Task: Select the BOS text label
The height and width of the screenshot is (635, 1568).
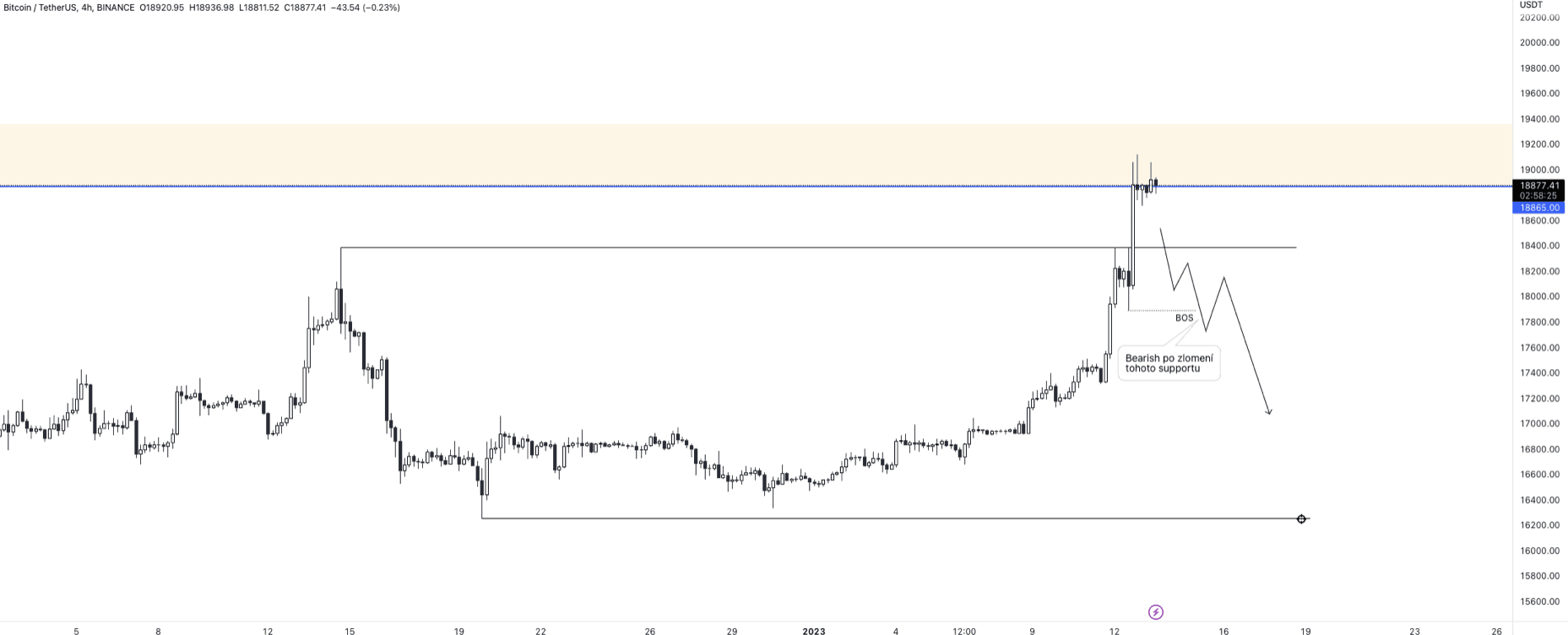Action: pos(1184,317)
